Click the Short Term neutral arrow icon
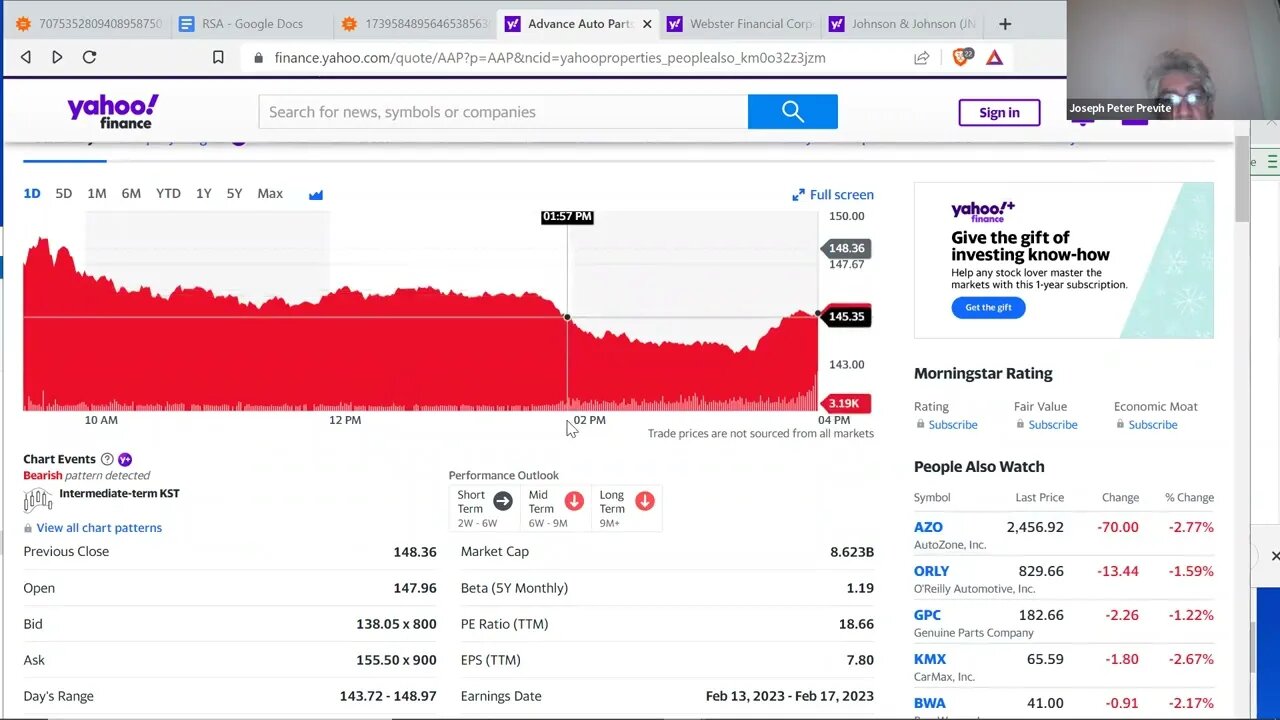The height and width of the screenshot is (720, 1280). click(x=503, y=501)
